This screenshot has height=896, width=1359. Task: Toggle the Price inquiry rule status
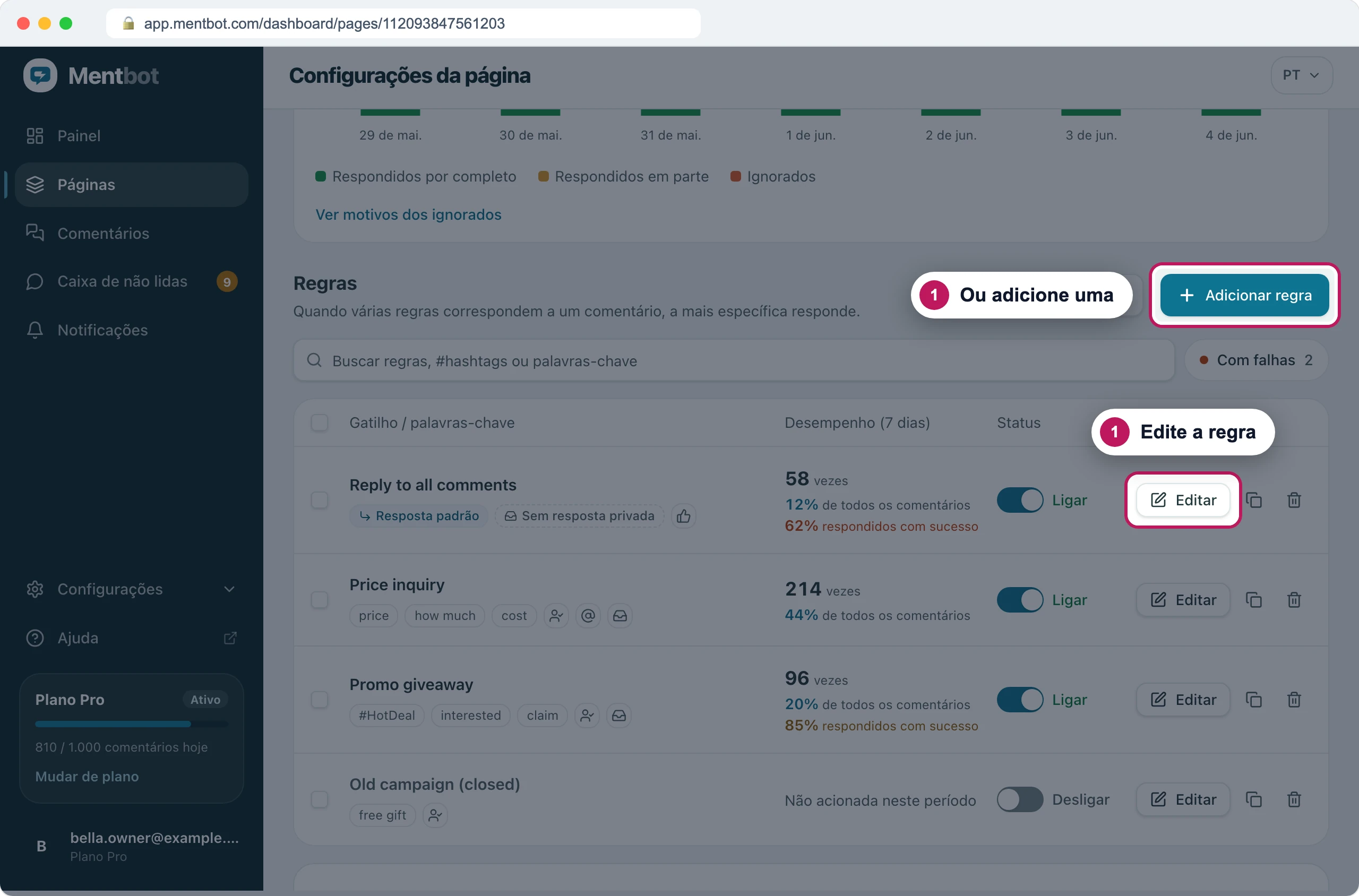1020,600
